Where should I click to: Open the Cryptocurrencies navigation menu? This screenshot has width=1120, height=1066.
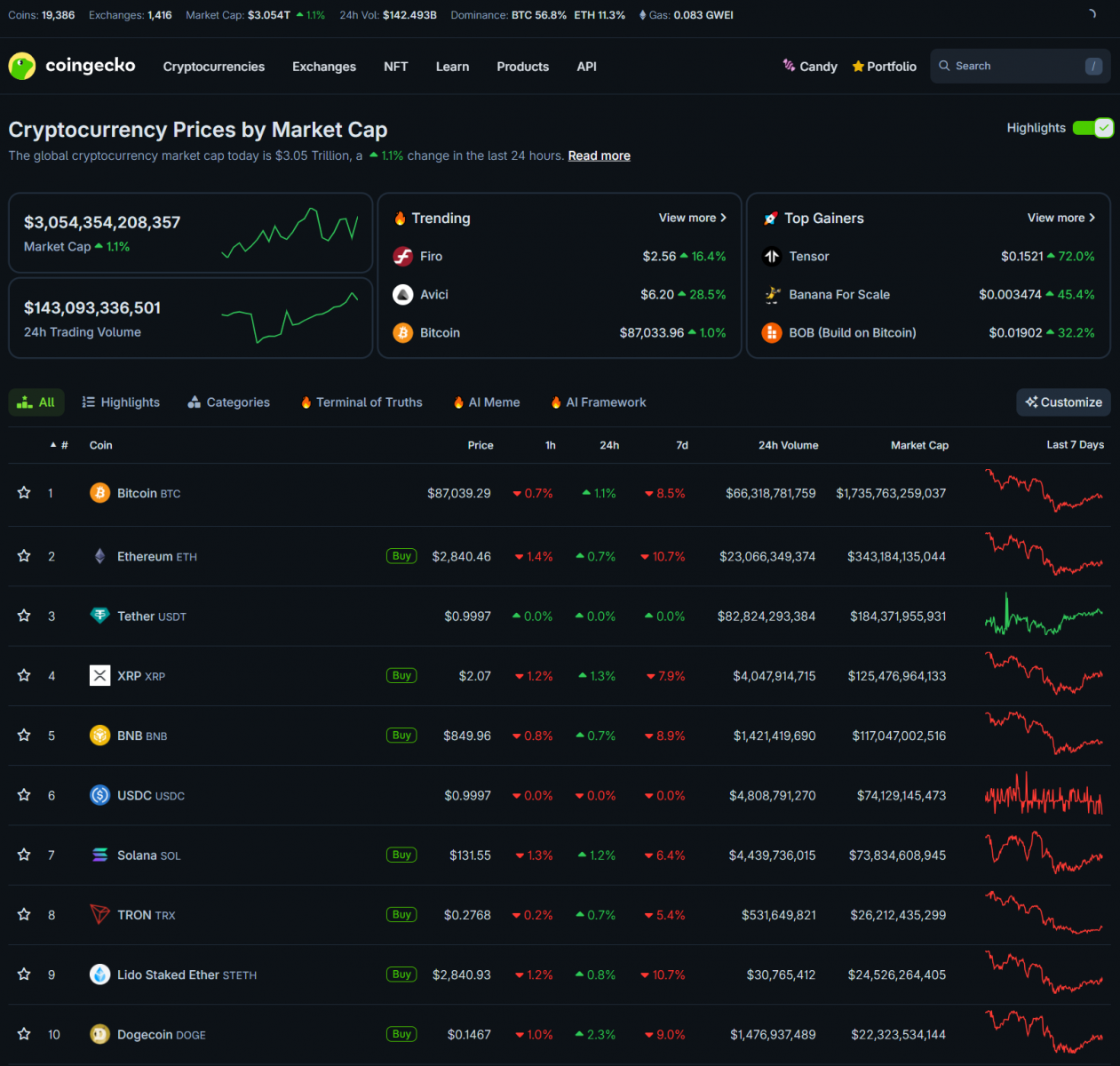coord(213,67)
